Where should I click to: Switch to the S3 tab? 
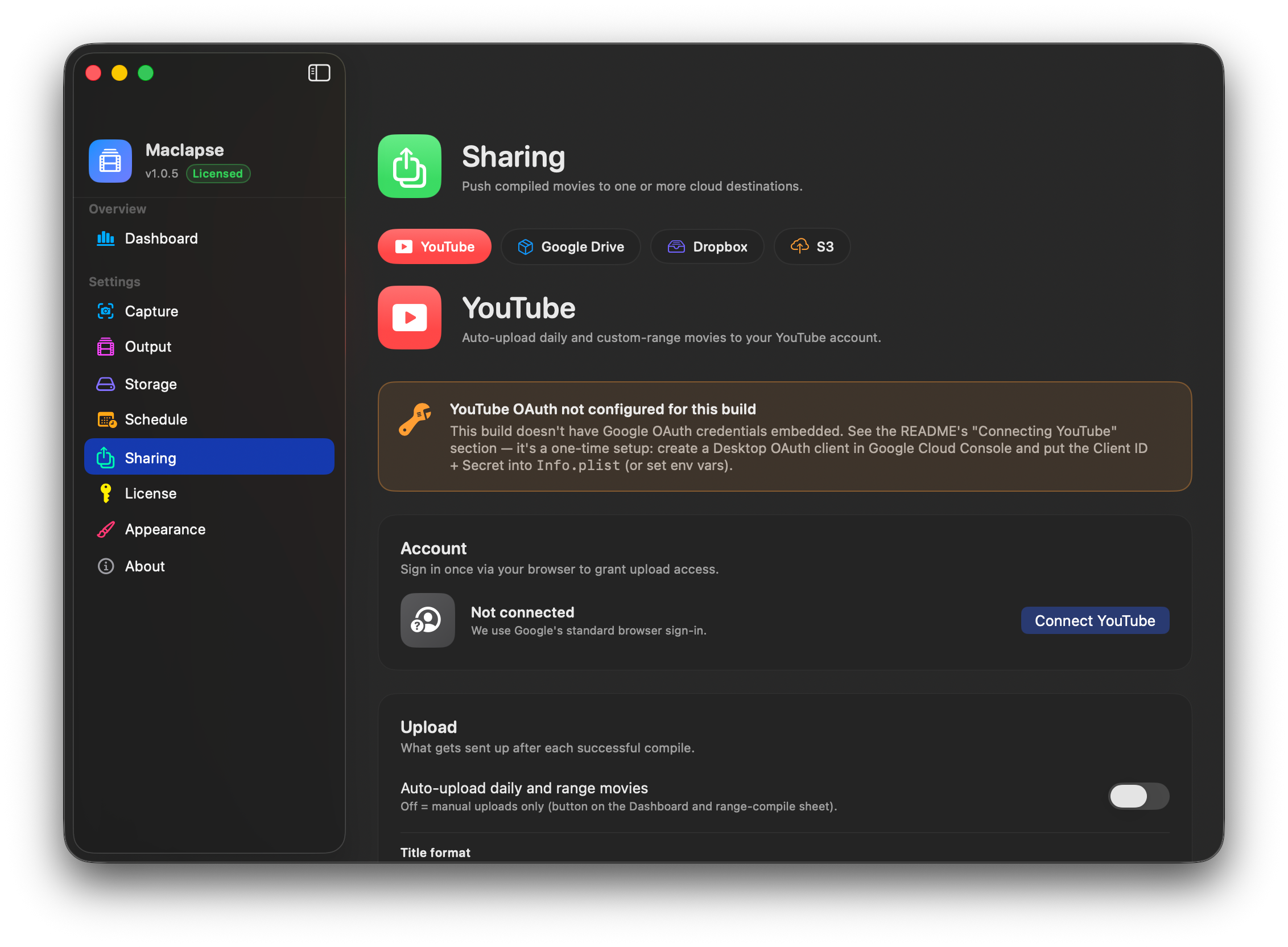[812, 247]
